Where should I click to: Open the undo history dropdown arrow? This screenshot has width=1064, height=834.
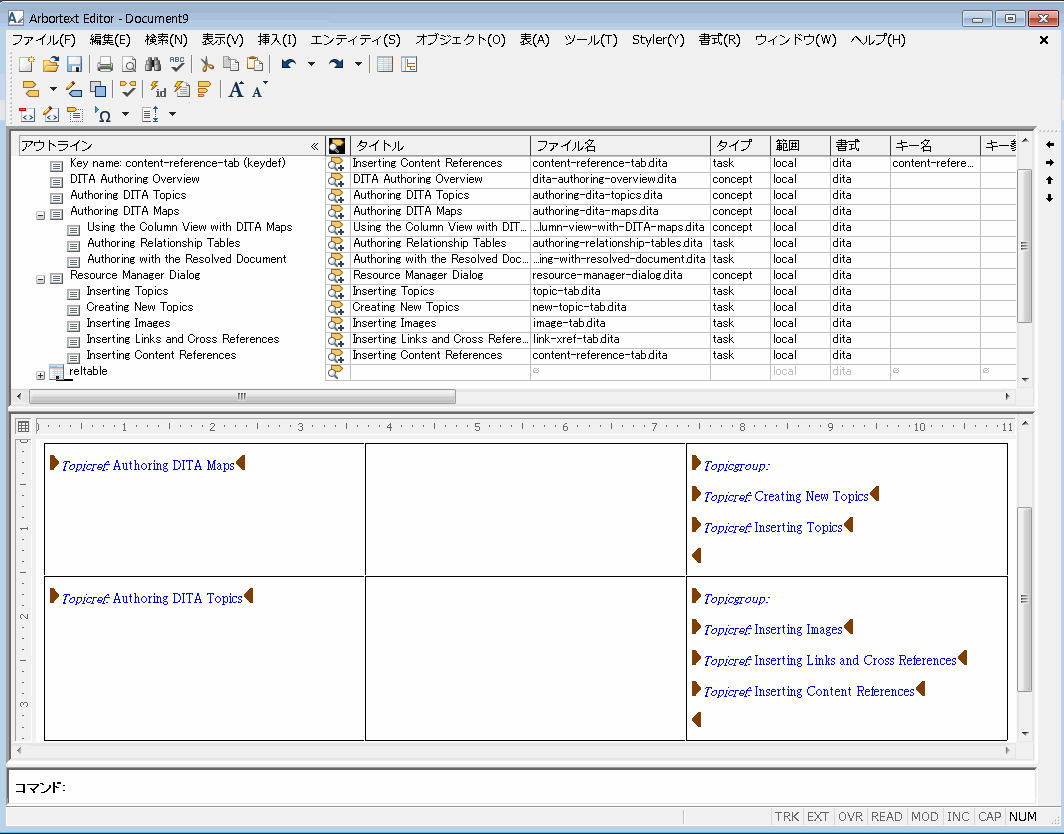(x=311, y=64)
